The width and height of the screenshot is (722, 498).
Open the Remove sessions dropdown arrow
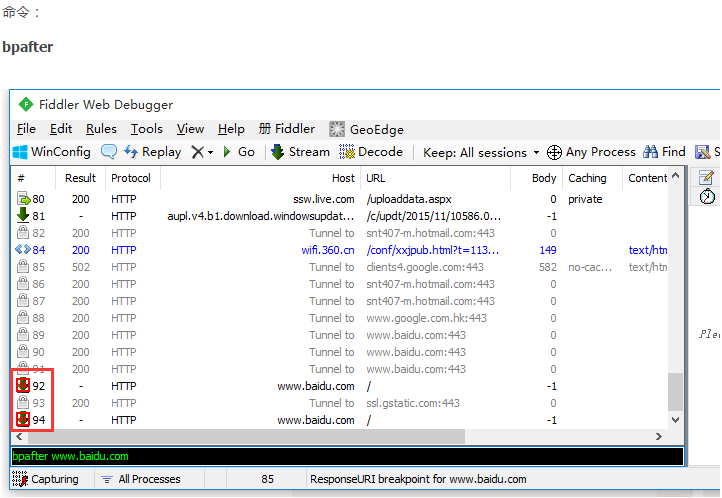pyautogui.click(x=210, y=152)
